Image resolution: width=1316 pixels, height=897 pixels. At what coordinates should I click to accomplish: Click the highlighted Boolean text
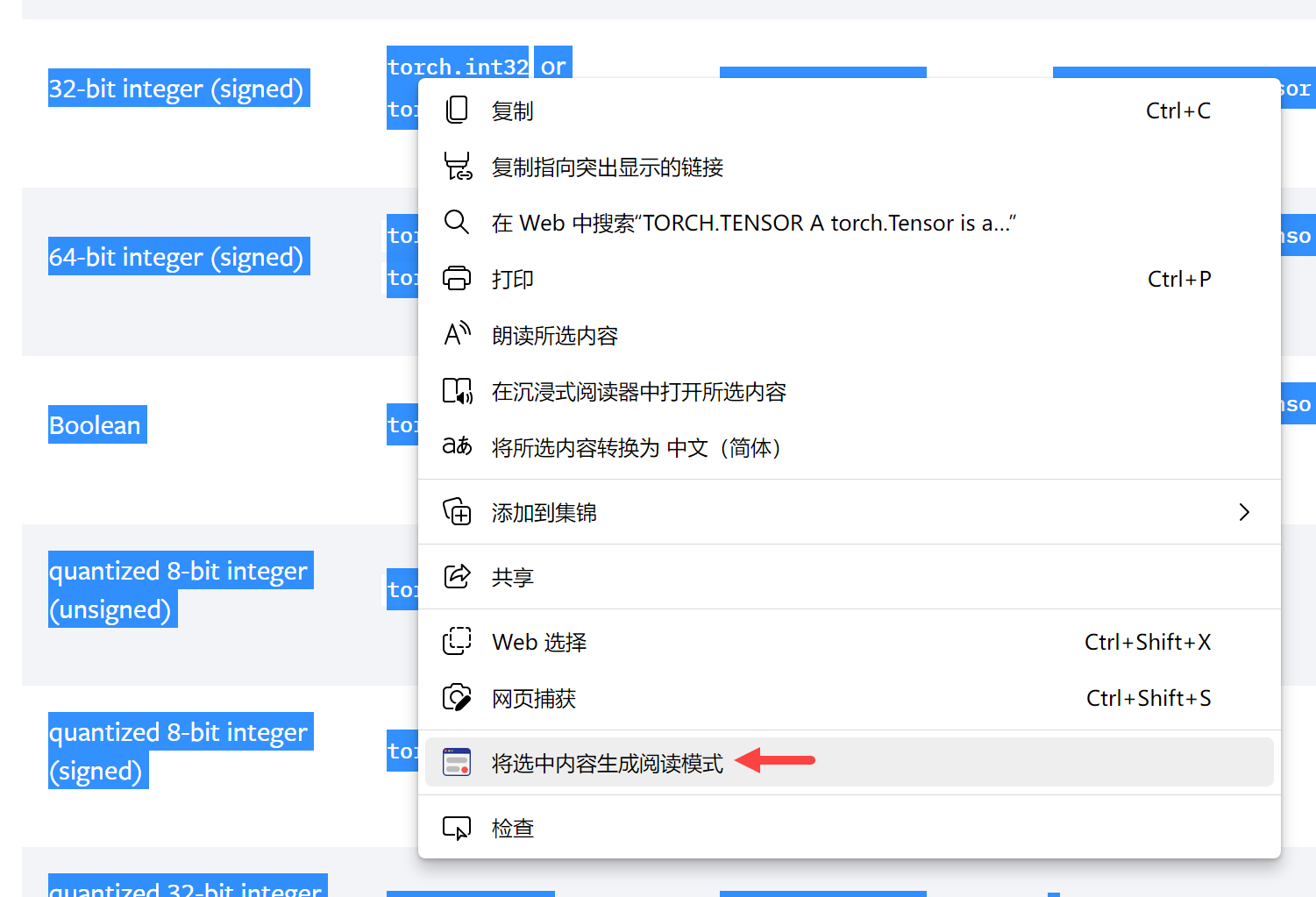(x=96, y=424)
